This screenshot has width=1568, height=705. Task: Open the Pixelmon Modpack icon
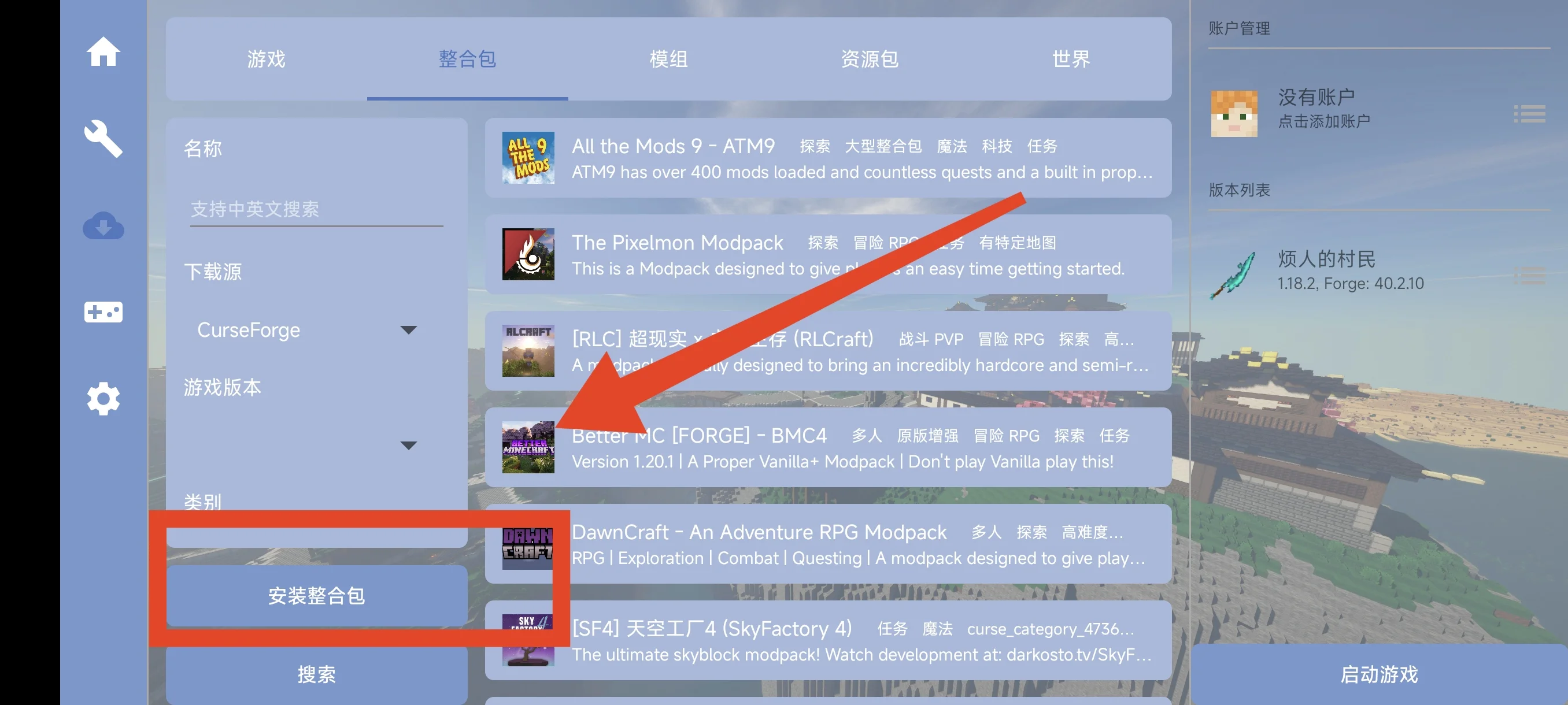pos(528,254)
